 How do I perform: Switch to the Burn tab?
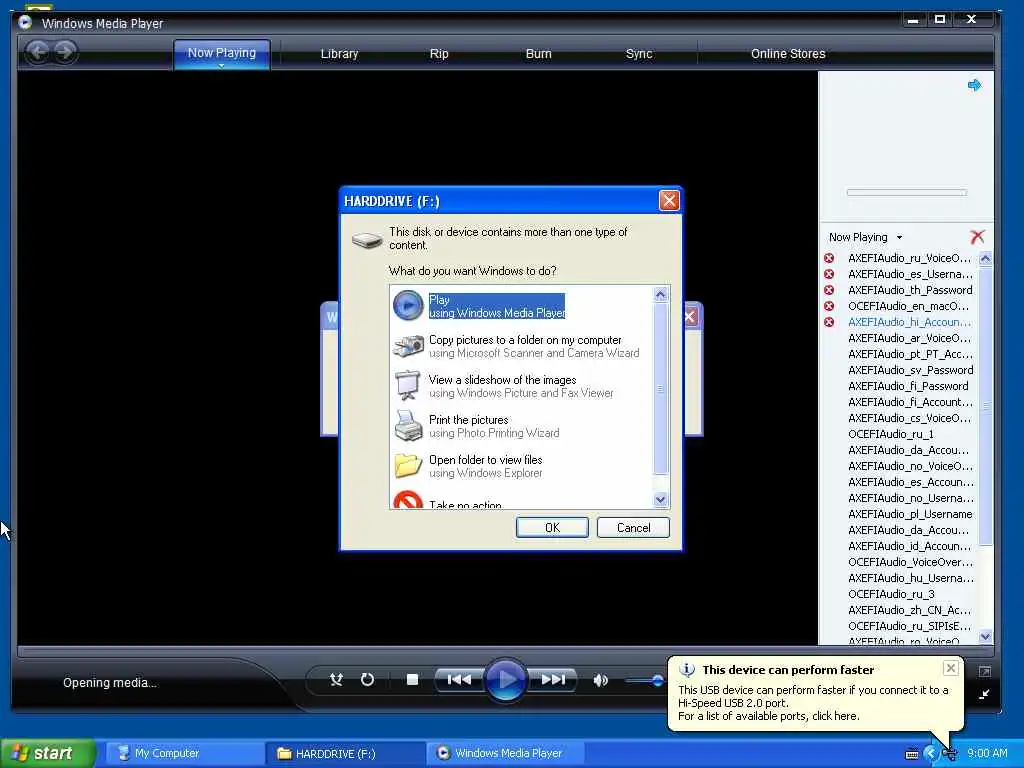tap(538, 54)
